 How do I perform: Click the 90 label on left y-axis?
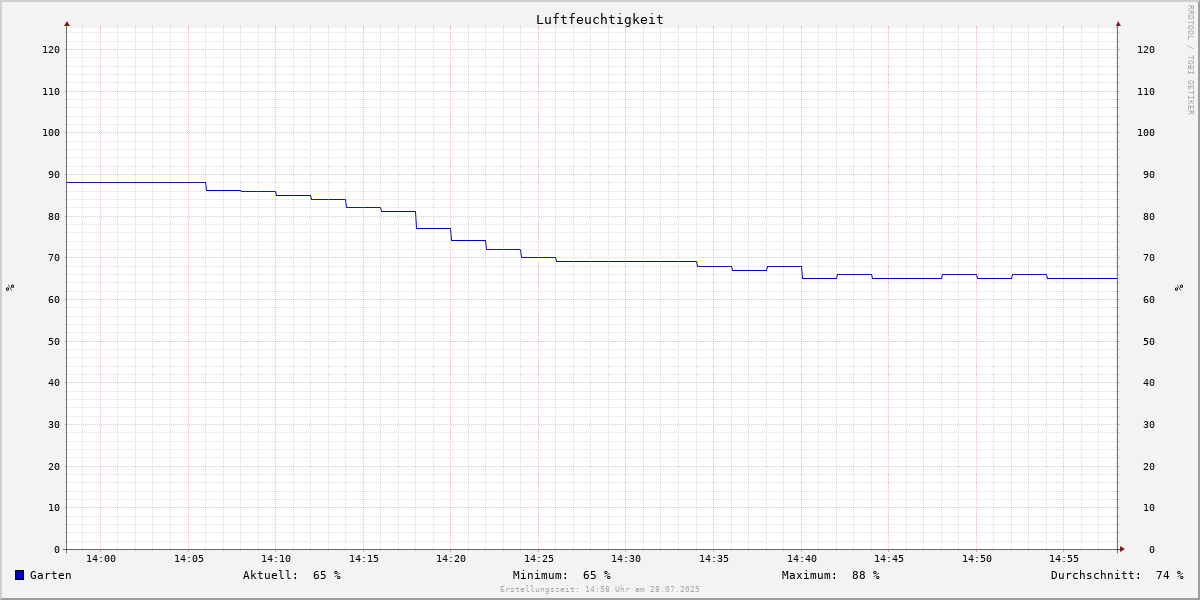tap(54, 174)
